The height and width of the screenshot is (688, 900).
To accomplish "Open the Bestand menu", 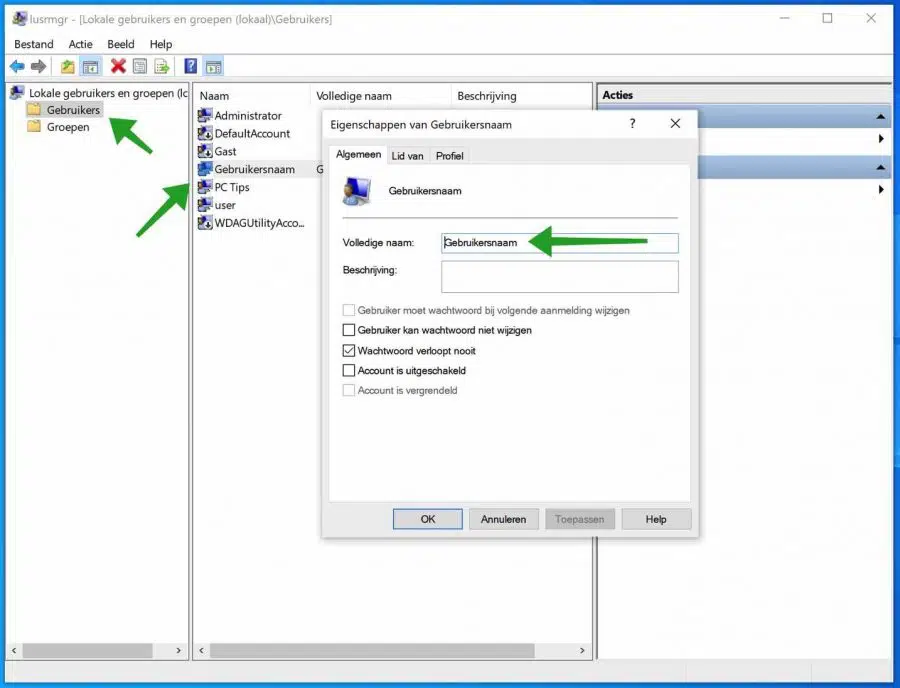I will 34,44.
